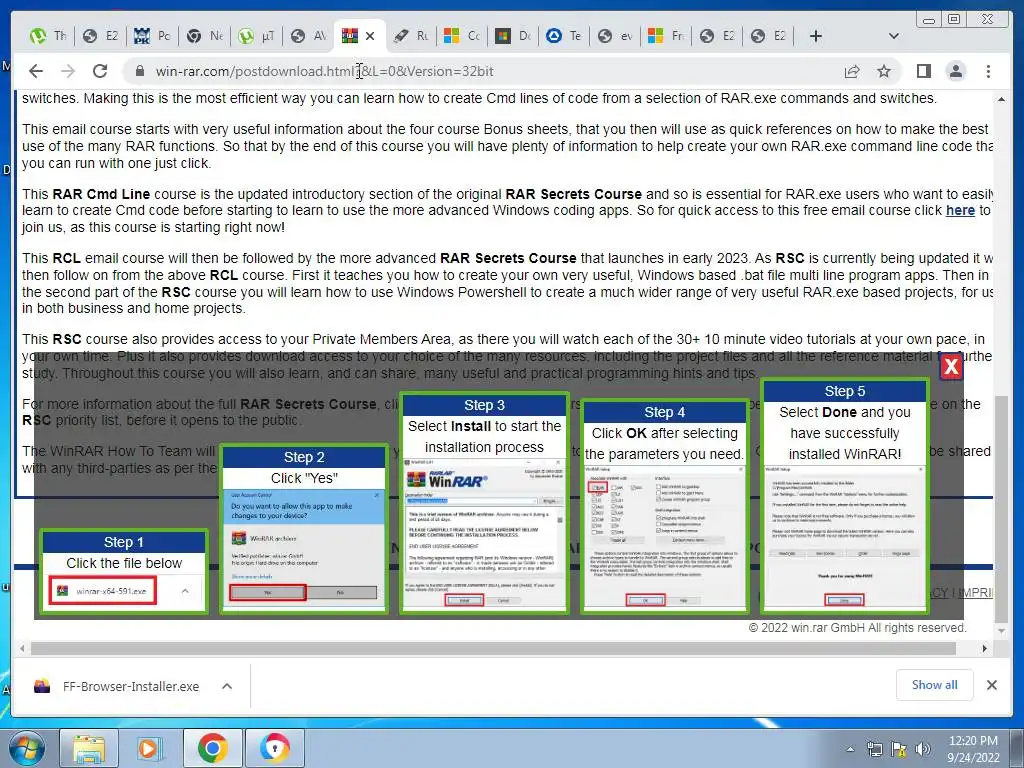
Task: Switch to the "ev" tab
Action: tap(616, 36)
